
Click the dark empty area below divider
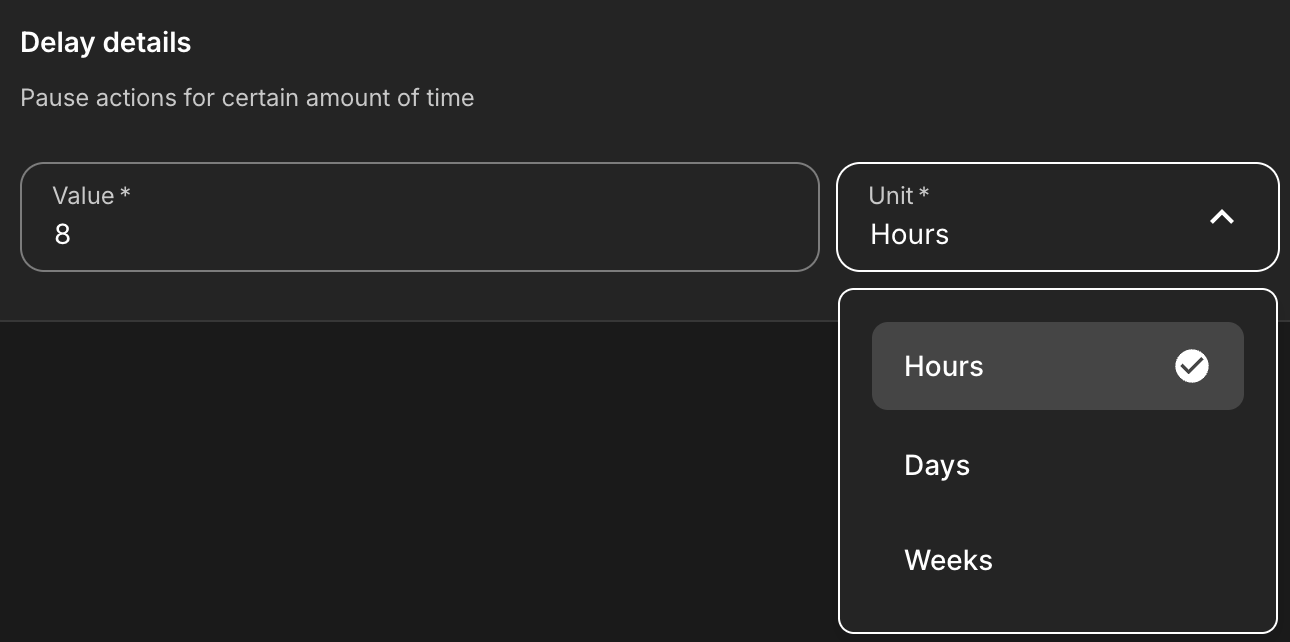(x=400, y=480)
